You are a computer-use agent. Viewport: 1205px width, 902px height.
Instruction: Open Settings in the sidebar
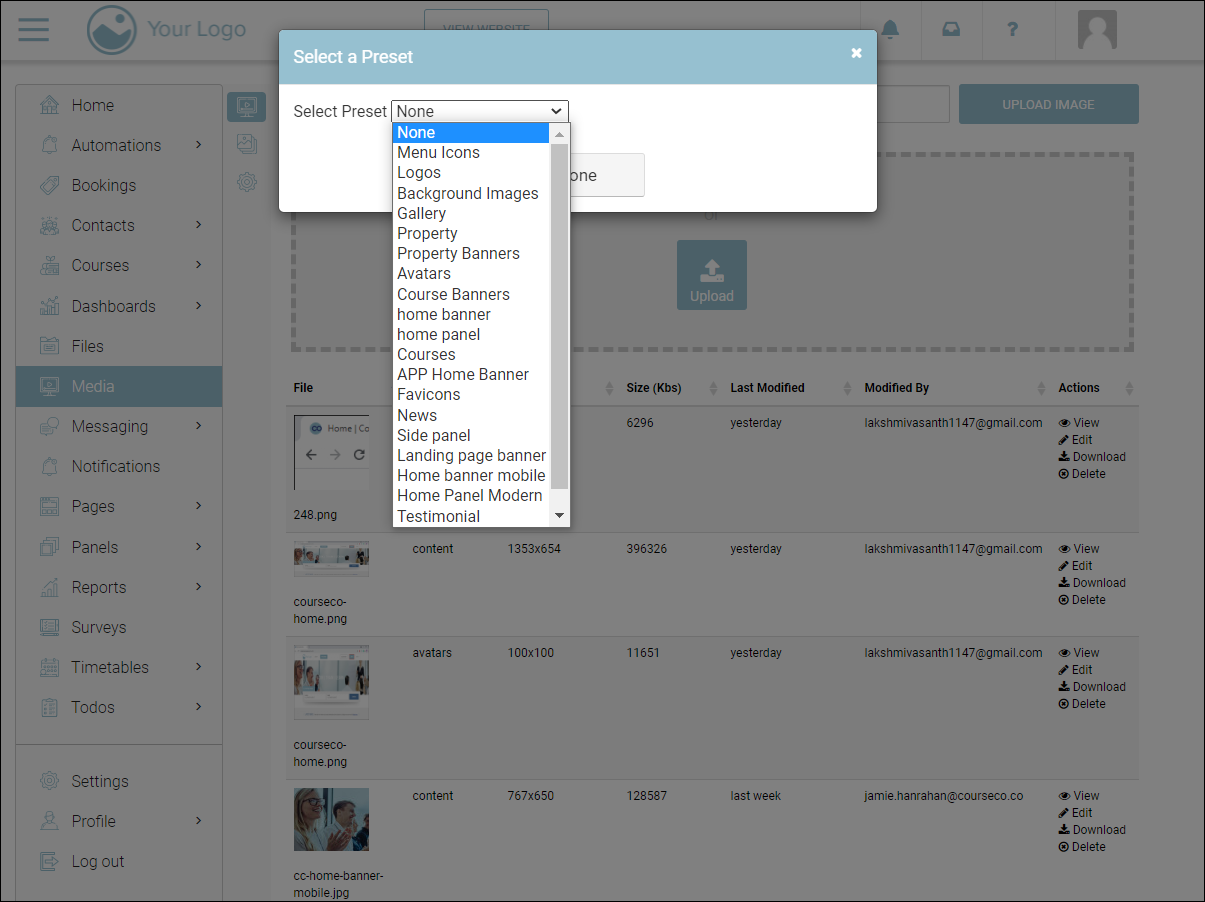(99, 781)
